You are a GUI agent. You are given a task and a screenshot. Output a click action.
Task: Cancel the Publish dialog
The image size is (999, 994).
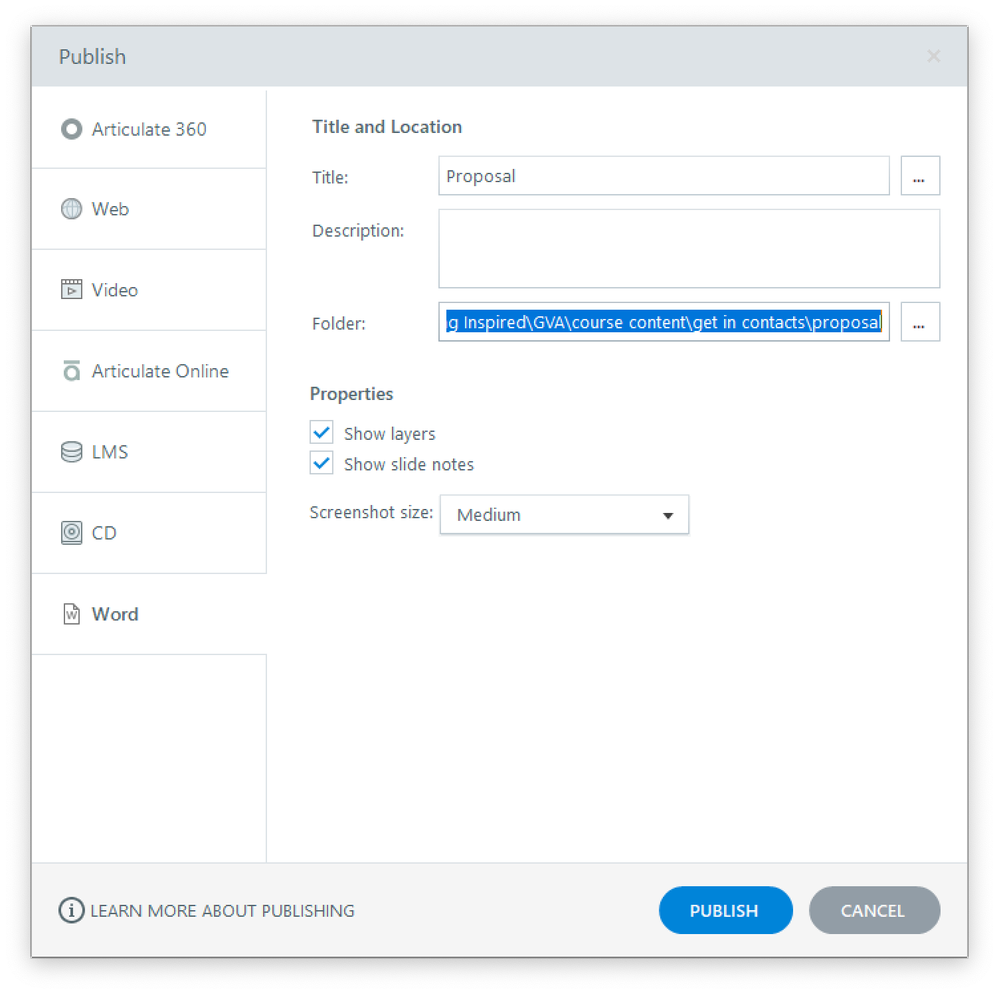tap(873, 910)
